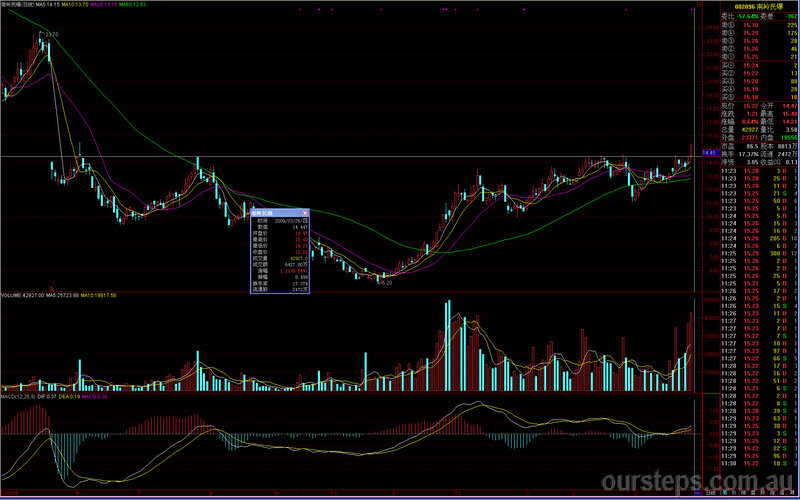Click the 23.70 high price label

click(52, 34)
